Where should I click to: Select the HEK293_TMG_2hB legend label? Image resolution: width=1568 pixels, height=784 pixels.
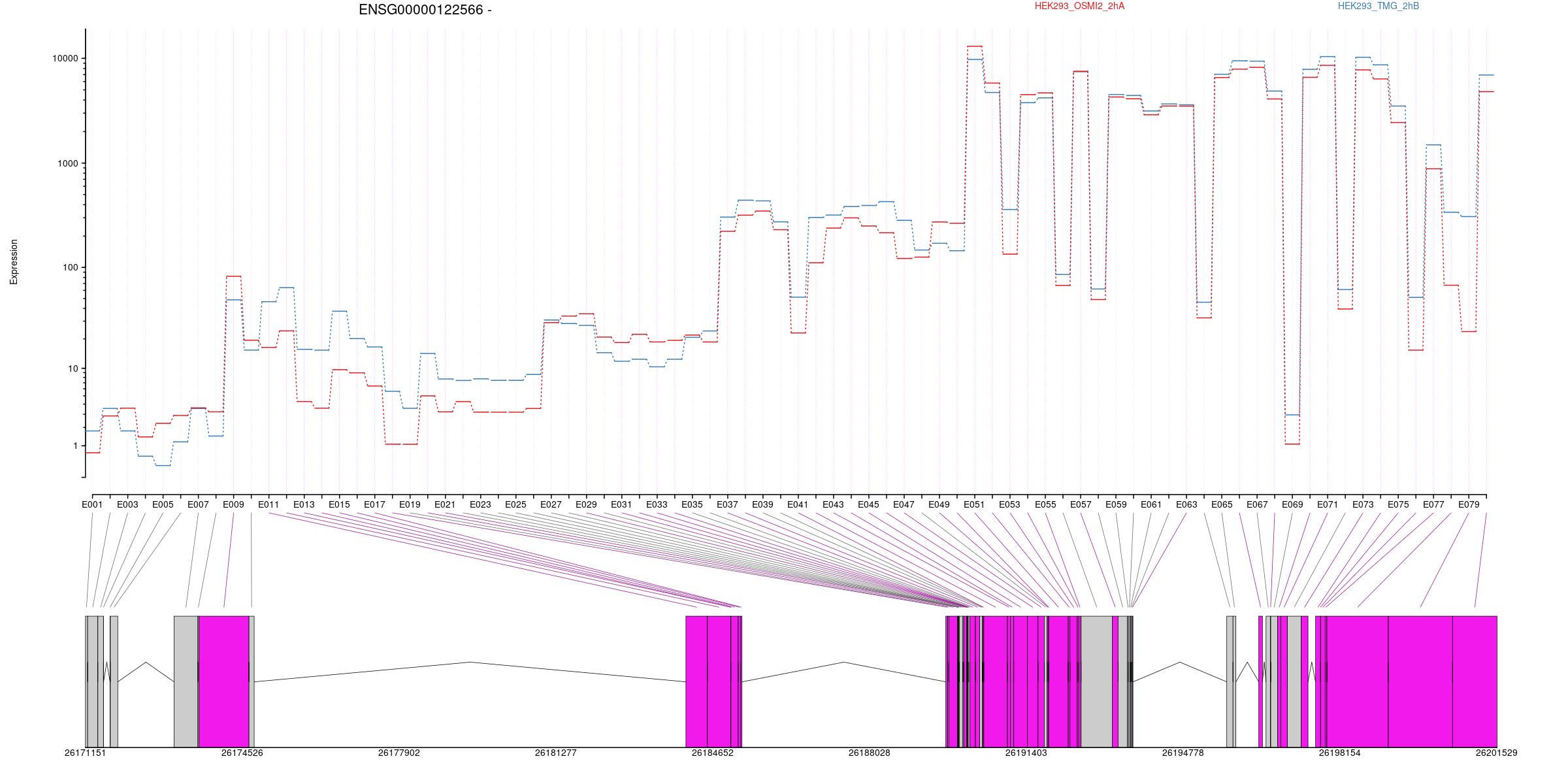1379,6
